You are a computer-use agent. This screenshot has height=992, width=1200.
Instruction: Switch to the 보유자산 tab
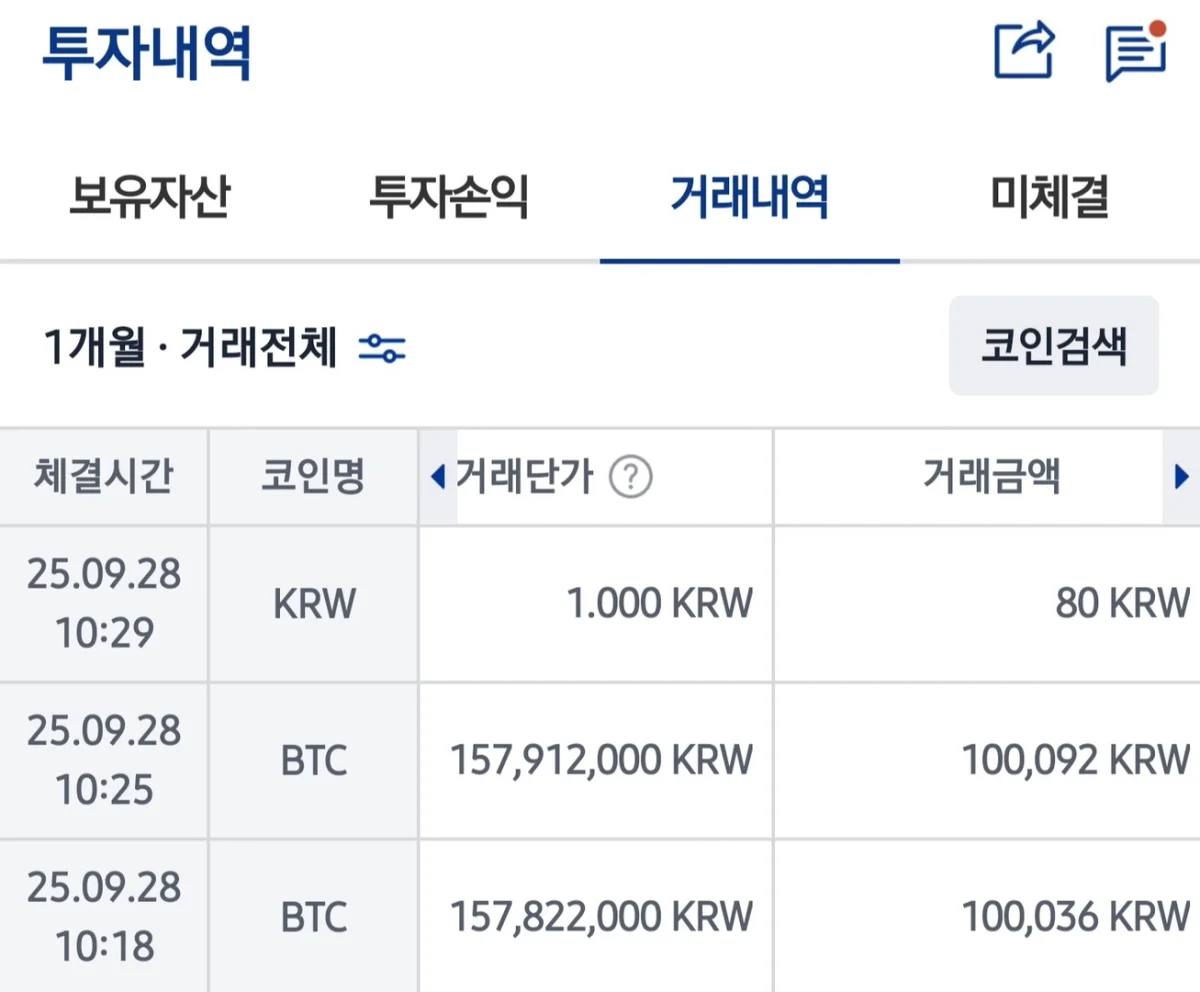150,197
